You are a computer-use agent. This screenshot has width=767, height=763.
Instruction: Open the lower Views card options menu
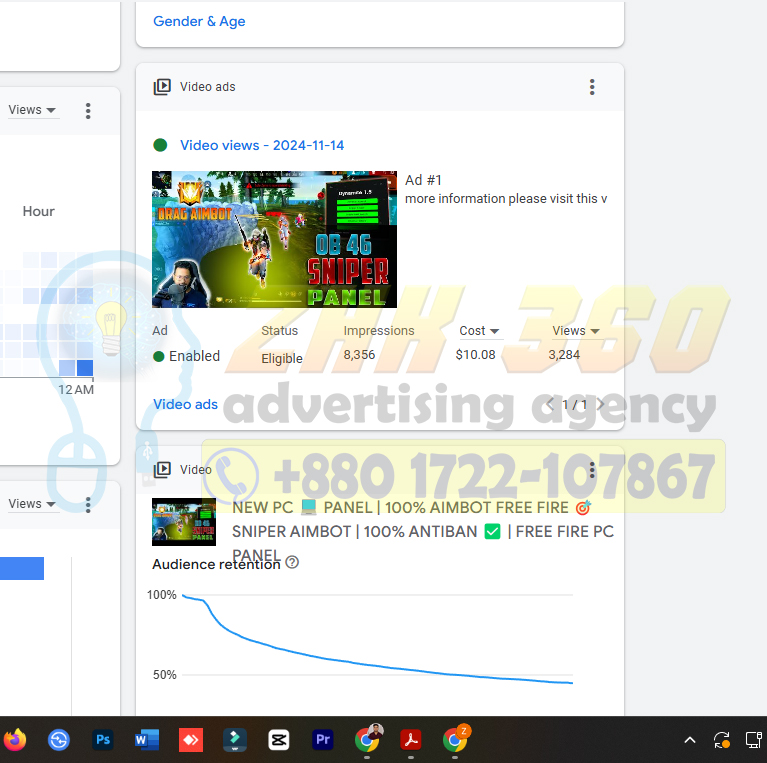point(88,504)
